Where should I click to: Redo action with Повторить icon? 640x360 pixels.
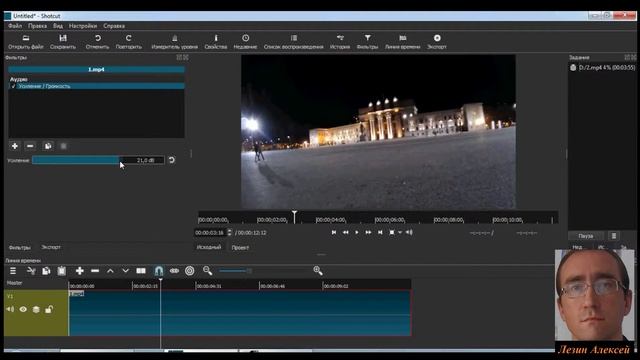pyautogui.click(x=129, y=42)
